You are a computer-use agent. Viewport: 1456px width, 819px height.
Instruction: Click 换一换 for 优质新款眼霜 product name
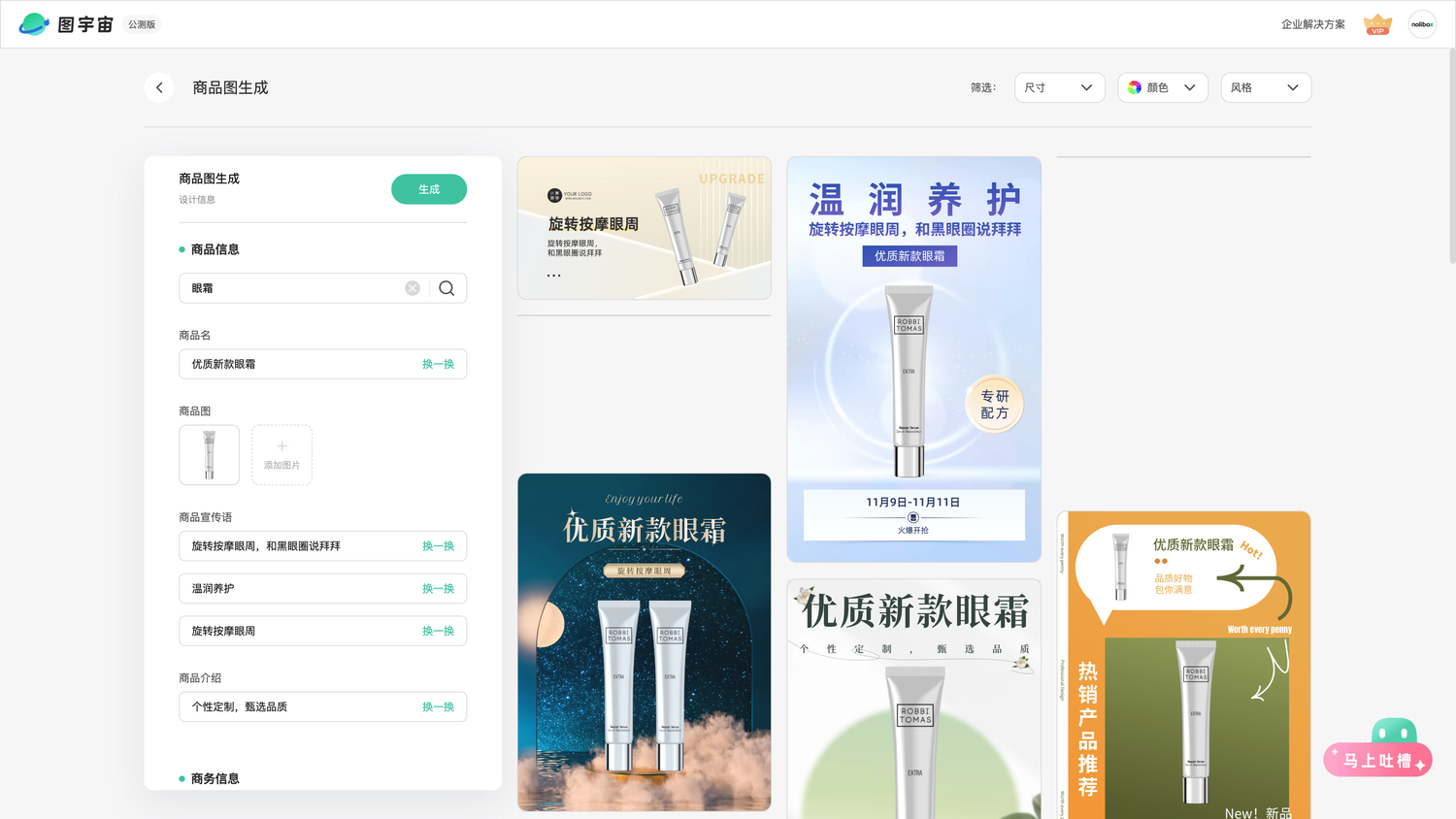click(x=438, y=364)
